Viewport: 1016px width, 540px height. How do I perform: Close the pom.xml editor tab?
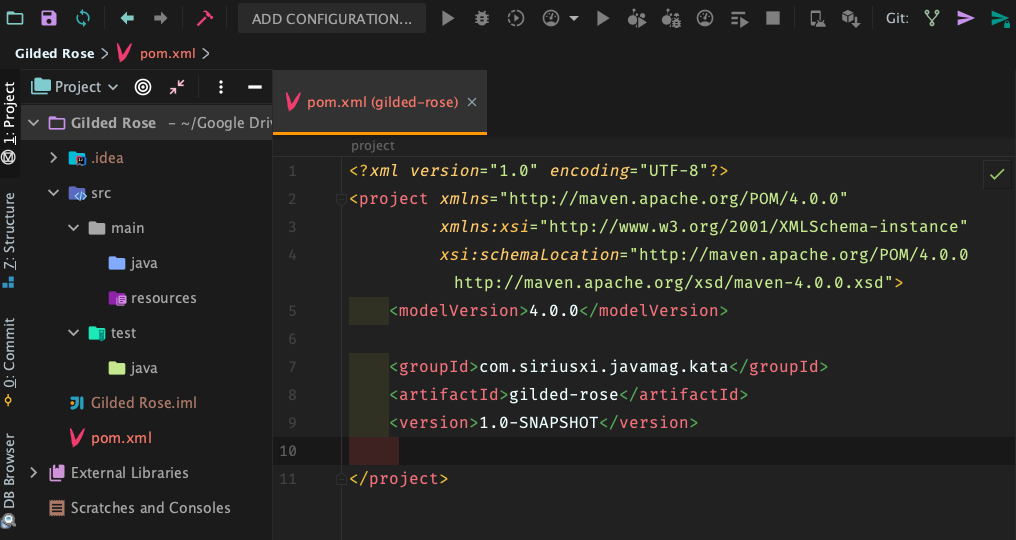(x=472, y=102)
